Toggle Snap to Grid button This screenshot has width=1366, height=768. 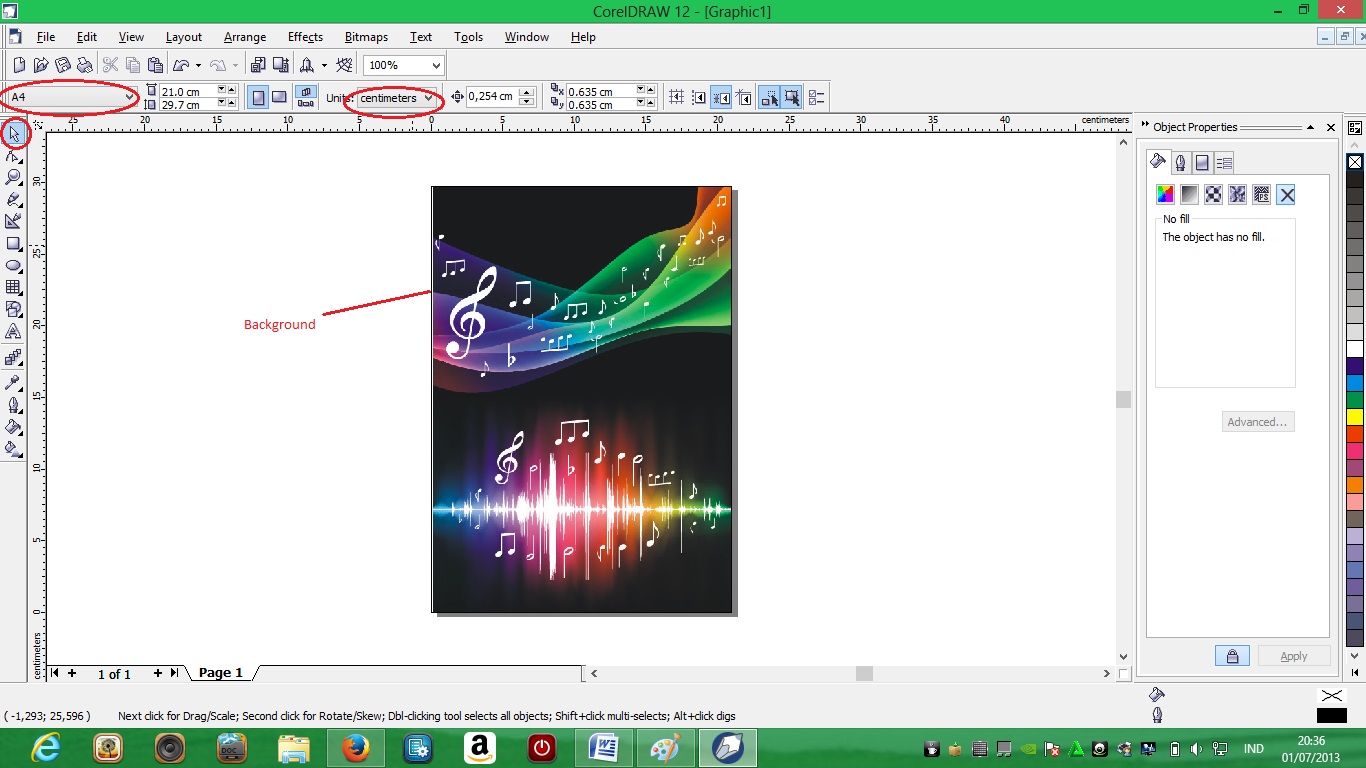677,97
